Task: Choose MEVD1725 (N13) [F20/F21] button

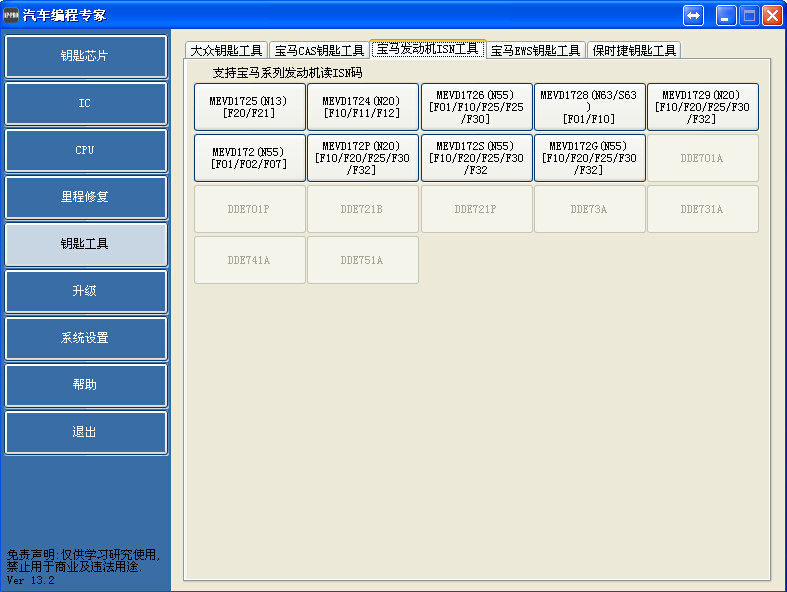Action: pos(249,107)
